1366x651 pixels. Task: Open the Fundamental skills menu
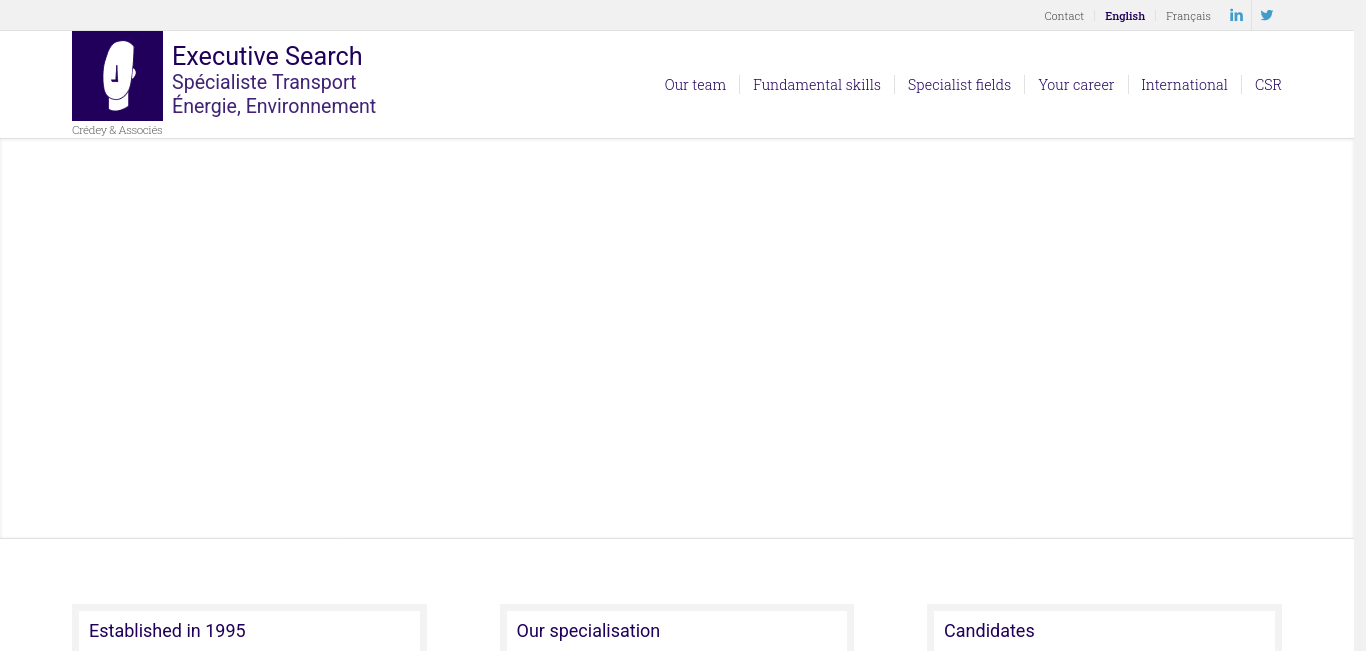pyautogui.click(x=817, y=85)
